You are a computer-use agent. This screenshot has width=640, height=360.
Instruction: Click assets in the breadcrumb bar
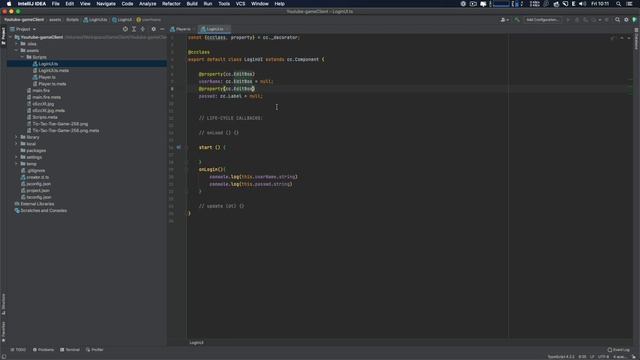tap(55, 20)
